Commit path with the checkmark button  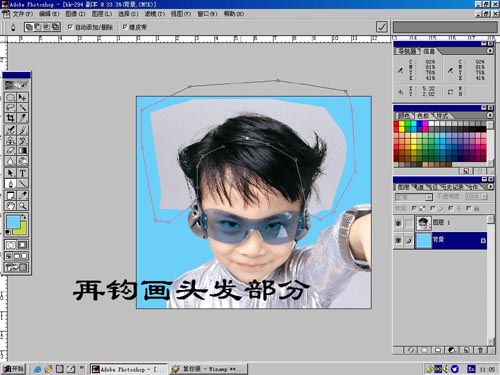click(382, 27)
